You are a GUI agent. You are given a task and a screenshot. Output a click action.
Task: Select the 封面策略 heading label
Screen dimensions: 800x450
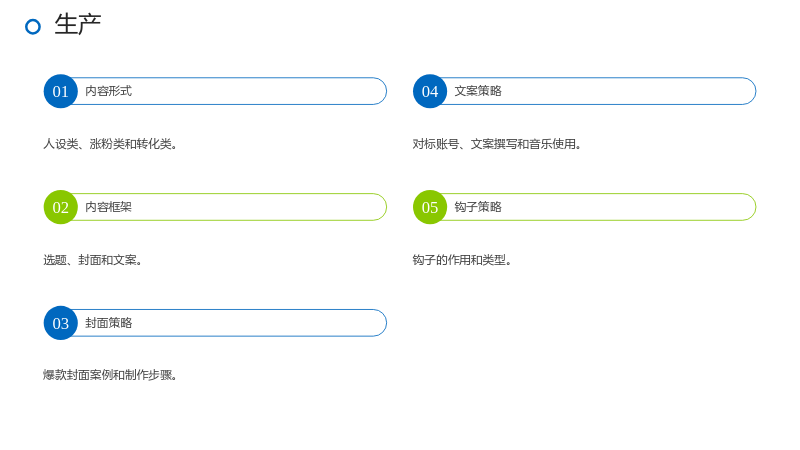(x=108, y=322)
